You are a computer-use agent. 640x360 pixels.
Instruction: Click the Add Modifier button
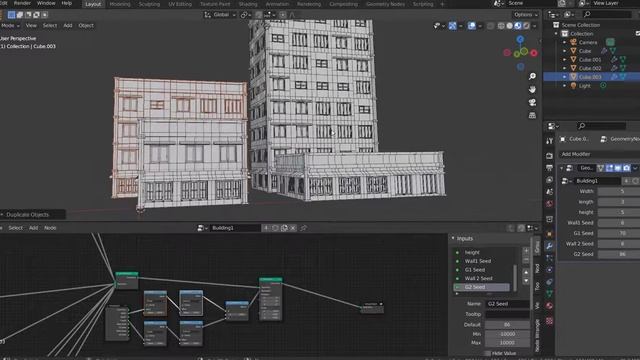599,154
